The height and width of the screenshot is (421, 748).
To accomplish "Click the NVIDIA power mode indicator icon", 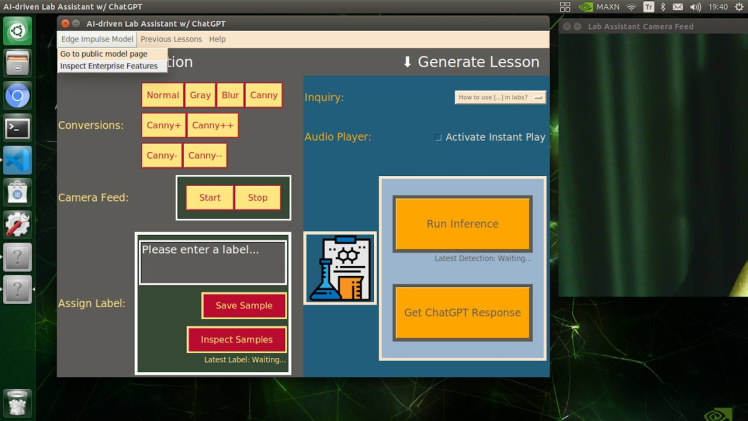I will pyautogui.click(x=585, y=6).
